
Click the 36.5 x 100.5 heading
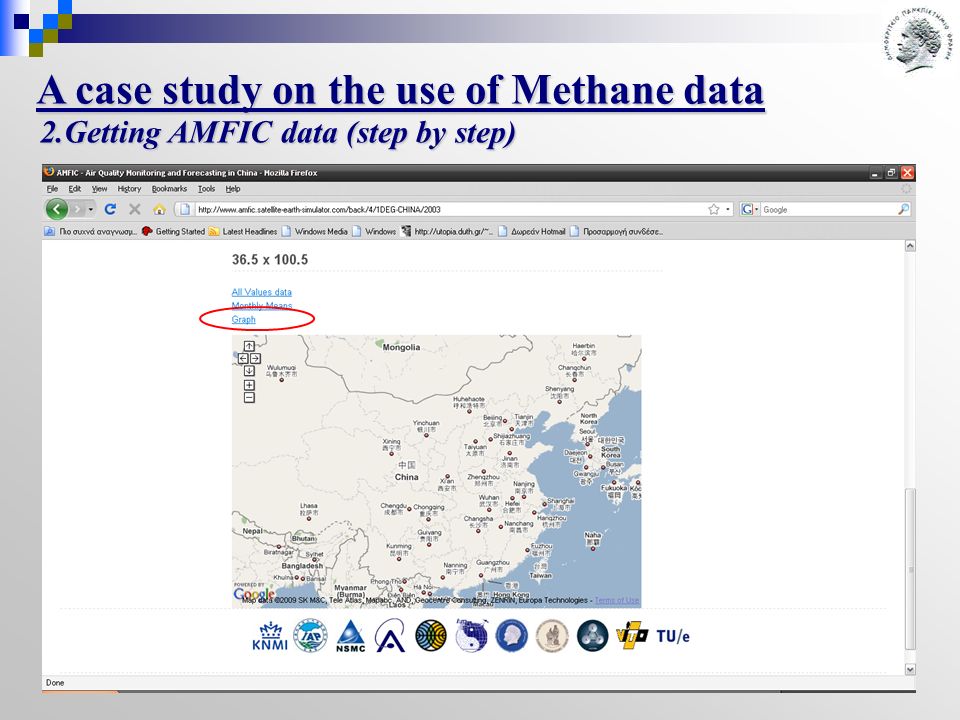tap(270, 260)
